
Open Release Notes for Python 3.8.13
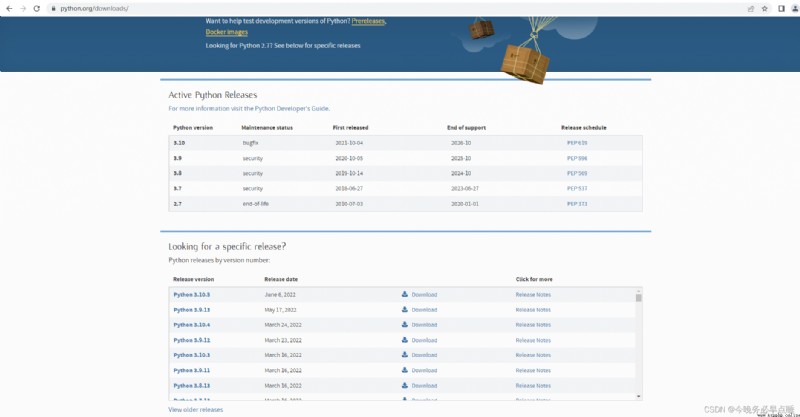pyautogui.click(x=533, y=385)
